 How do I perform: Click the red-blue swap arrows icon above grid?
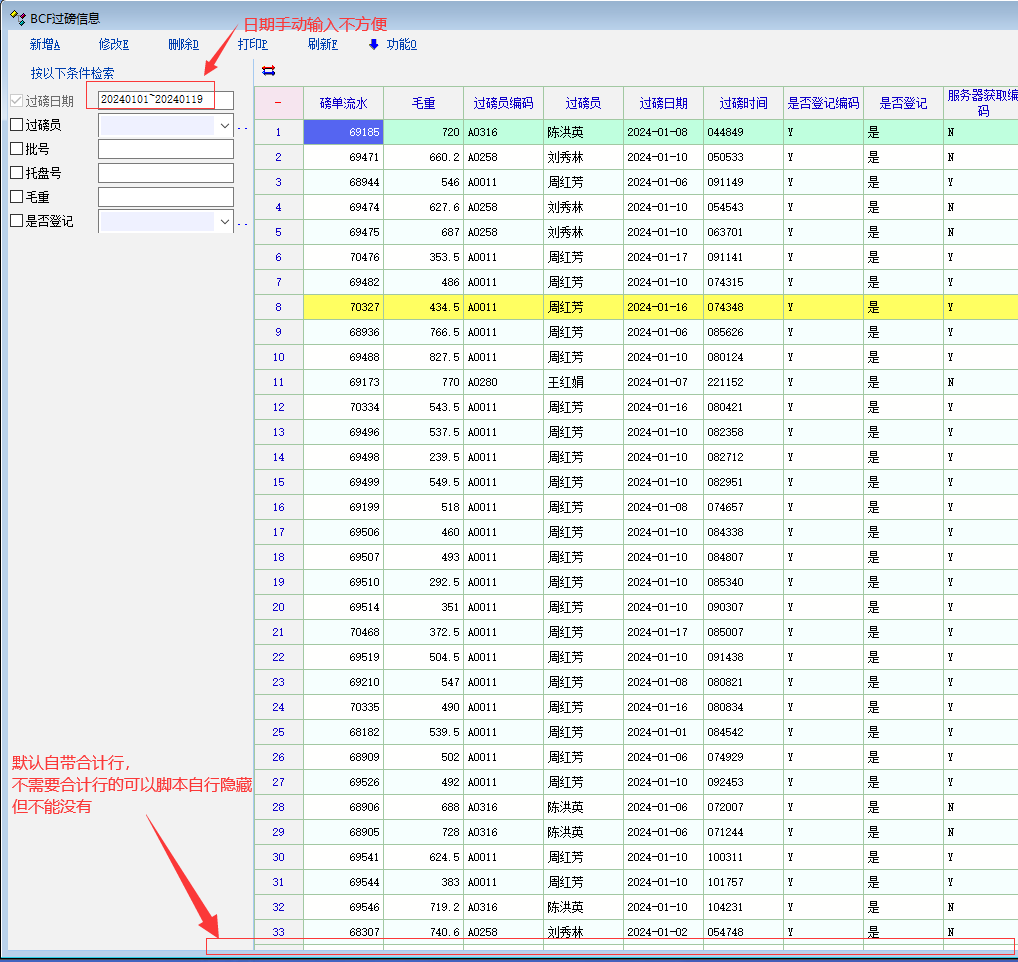coord(268,70)
